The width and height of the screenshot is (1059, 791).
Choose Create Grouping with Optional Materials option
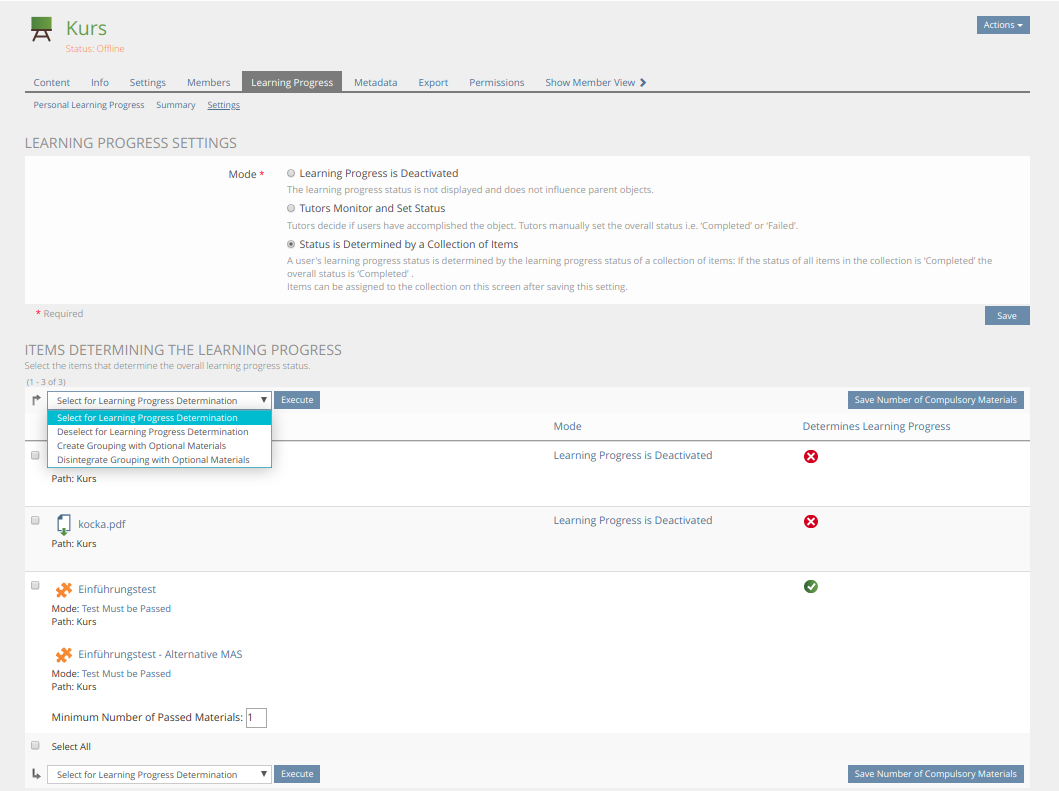click(x=141, y=446)
